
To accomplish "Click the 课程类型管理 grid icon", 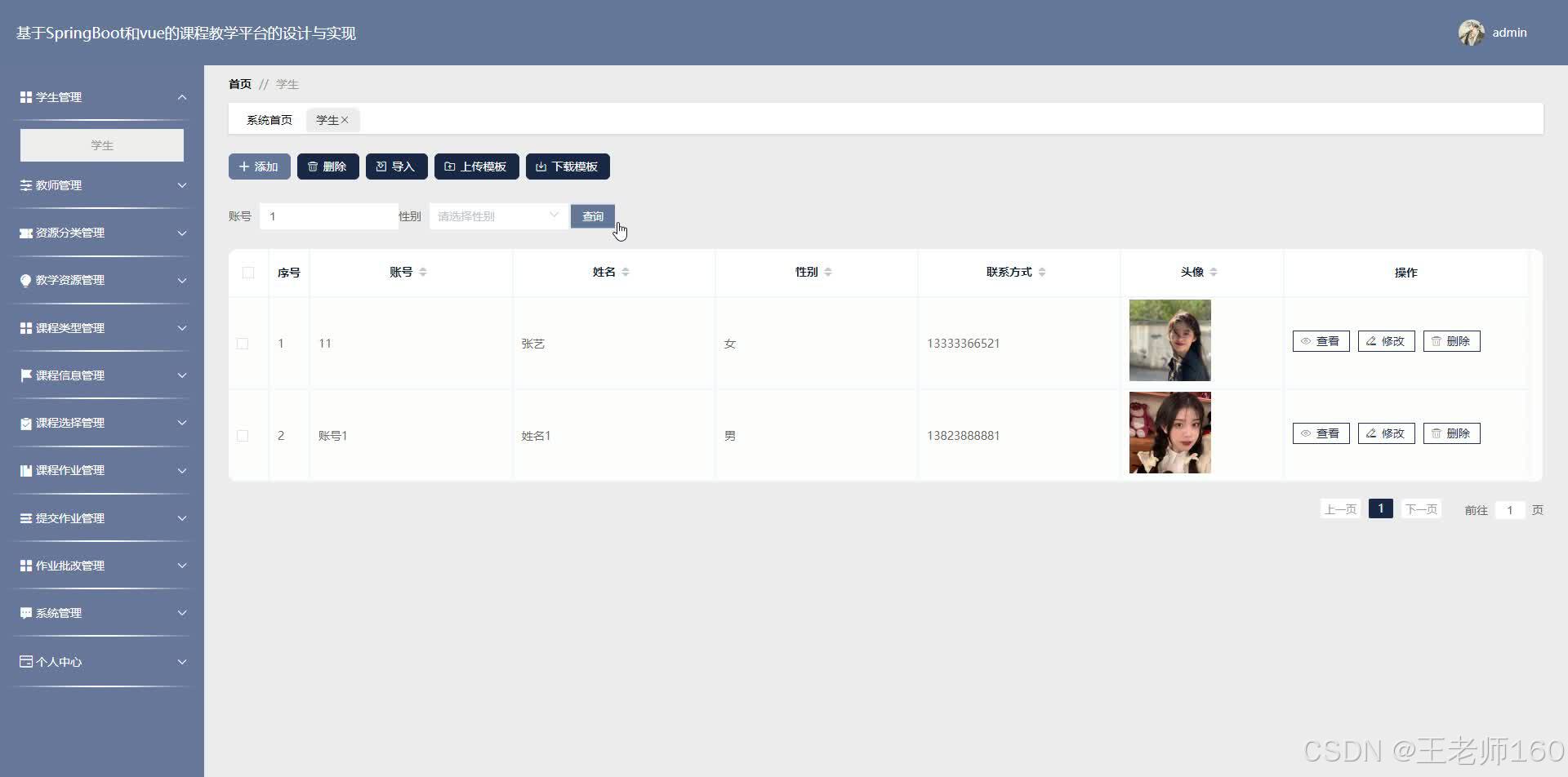I will click(25, 328).
